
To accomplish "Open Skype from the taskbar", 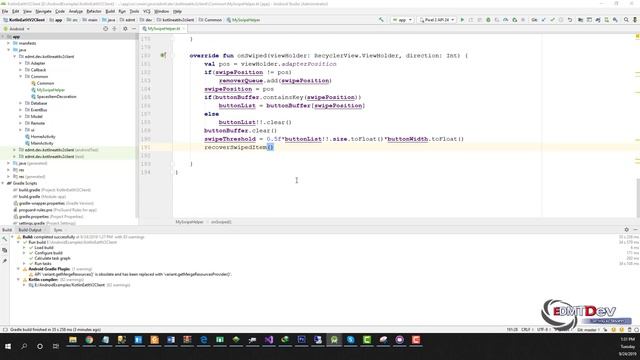I will click(x=351, y=340).
